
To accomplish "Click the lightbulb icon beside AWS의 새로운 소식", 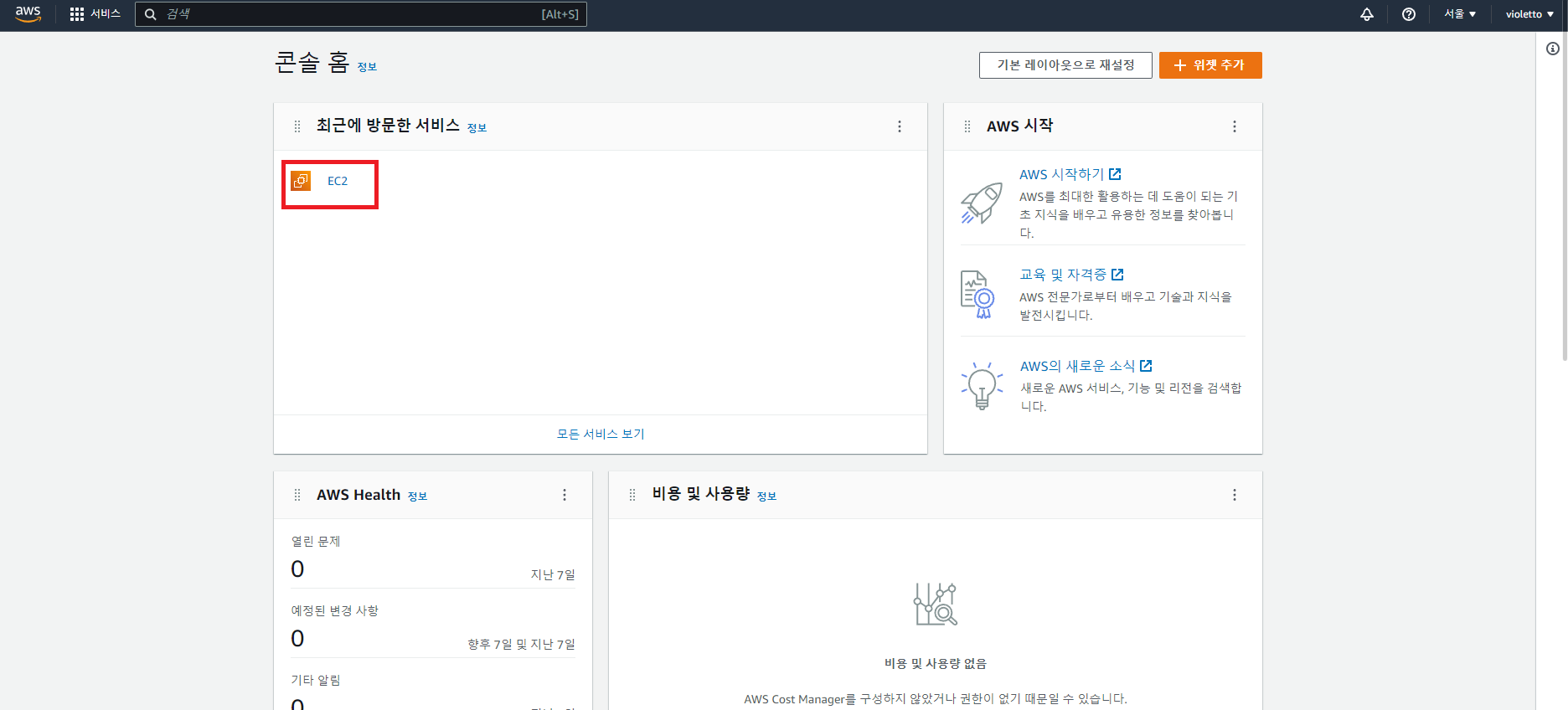I will [x=982, y=386].
